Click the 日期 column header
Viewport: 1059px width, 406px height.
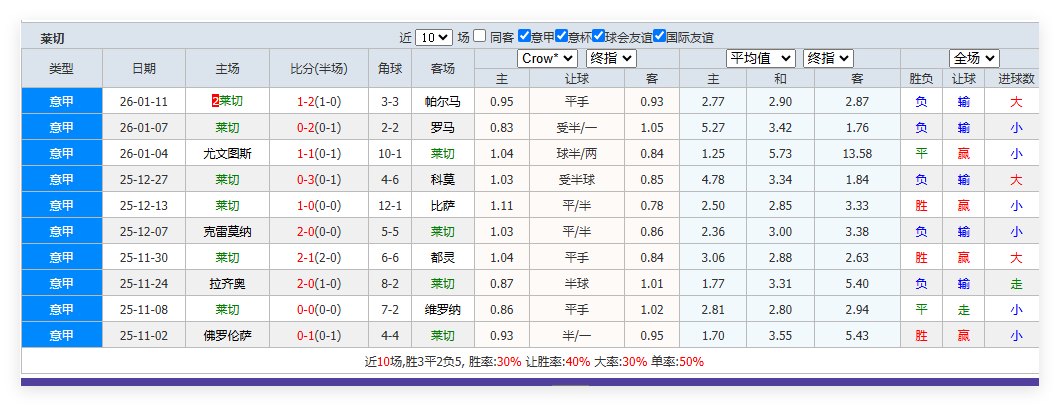coord(144,69)
